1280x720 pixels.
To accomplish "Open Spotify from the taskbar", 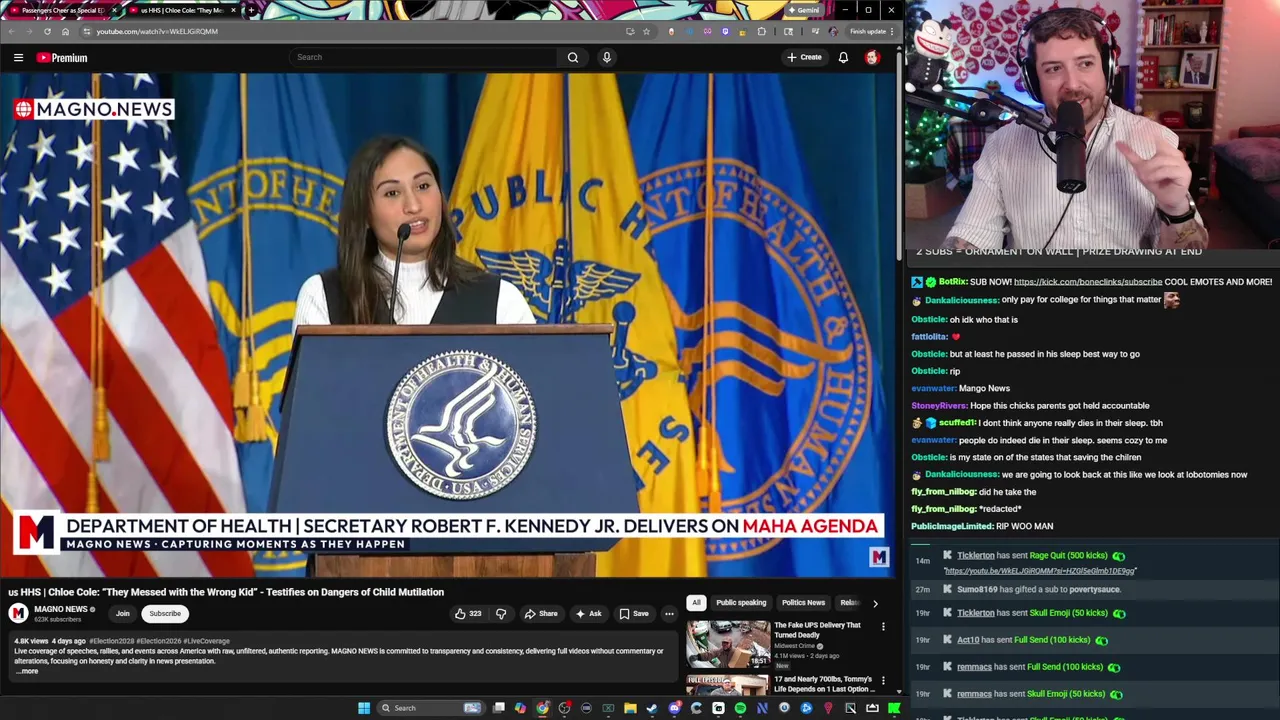I will click(x=740, y=708).
